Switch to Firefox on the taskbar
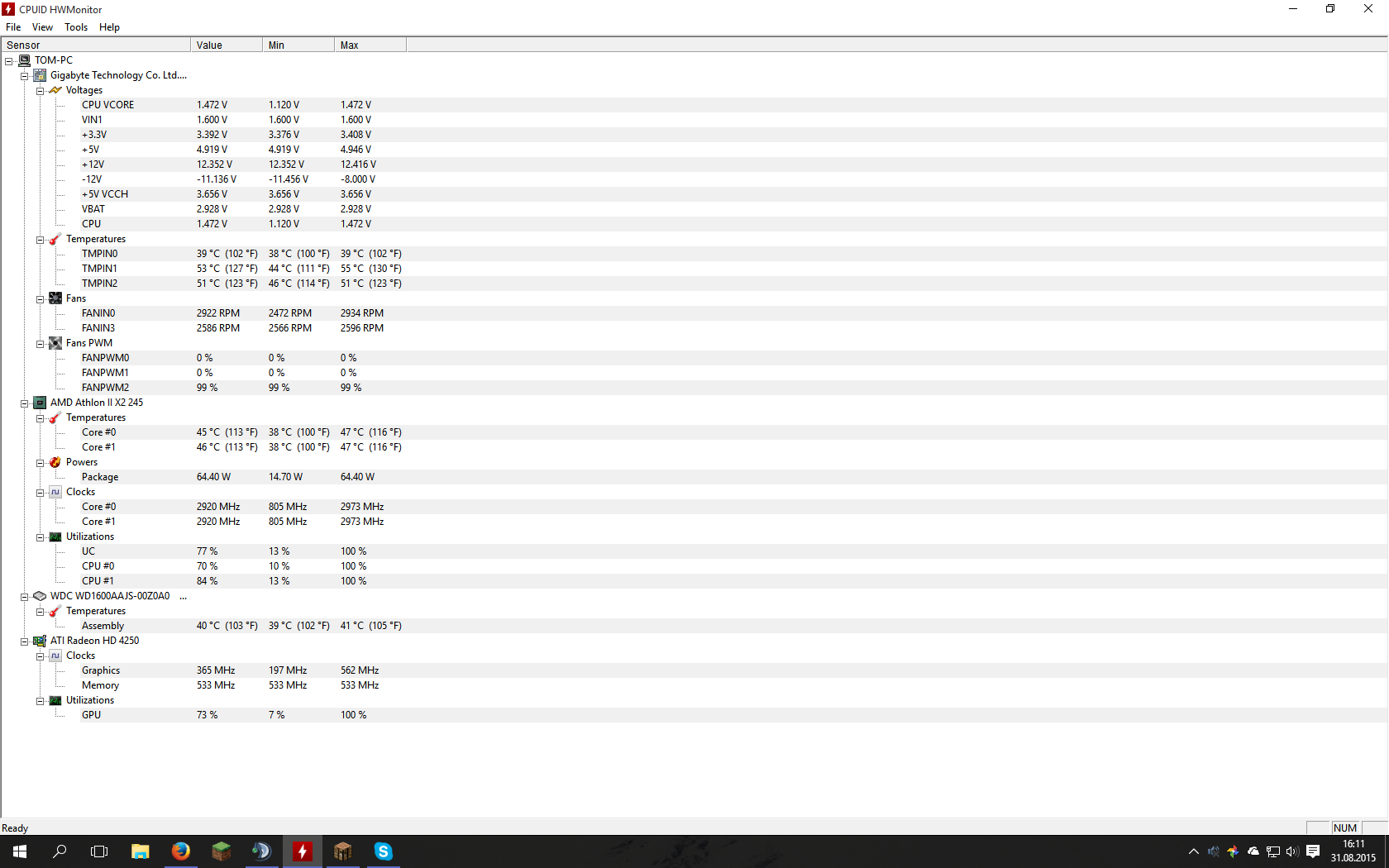 [x=180, y=851]
